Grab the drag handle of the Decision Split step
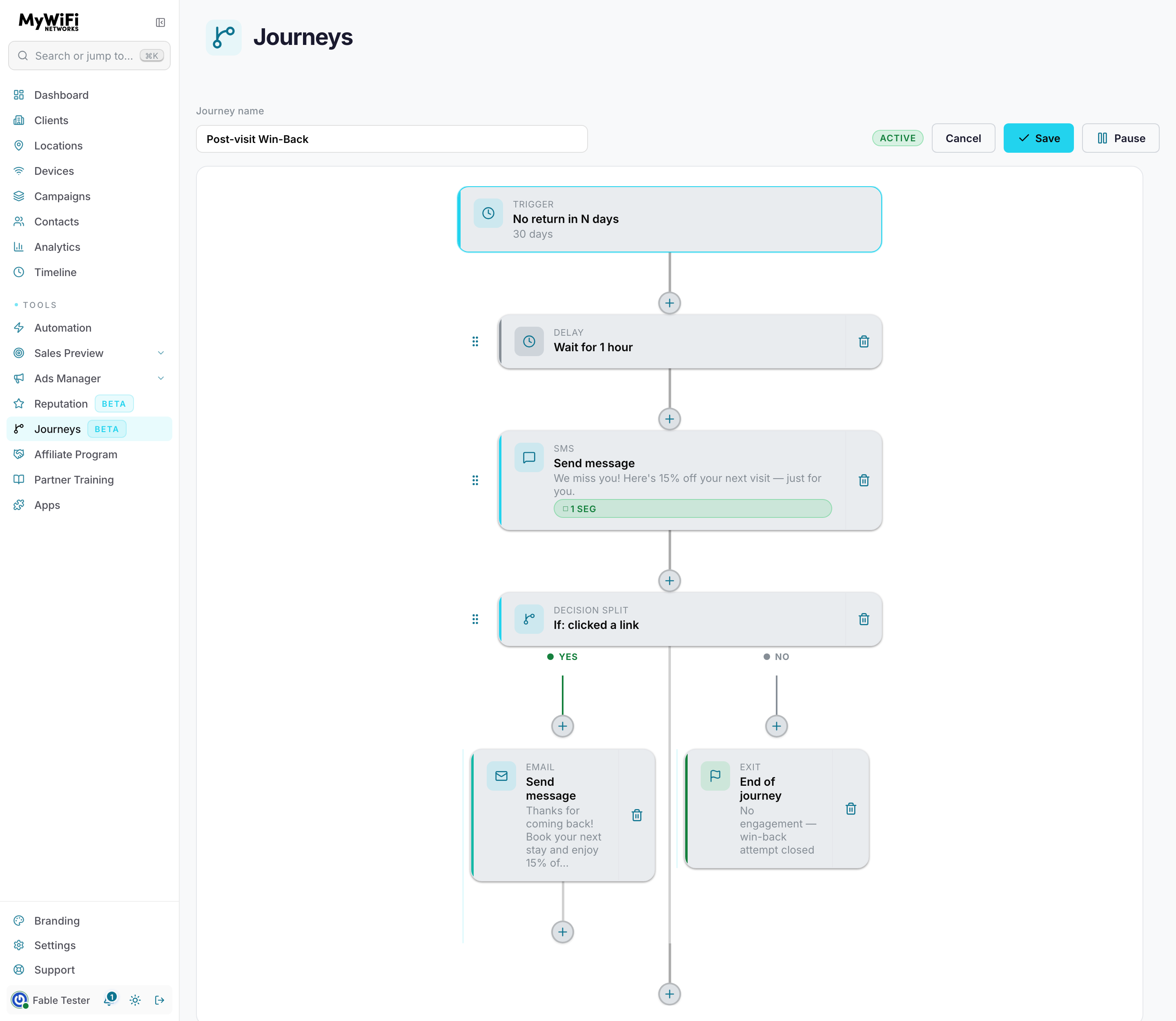 pyautogui.click(x=475, y=619)
